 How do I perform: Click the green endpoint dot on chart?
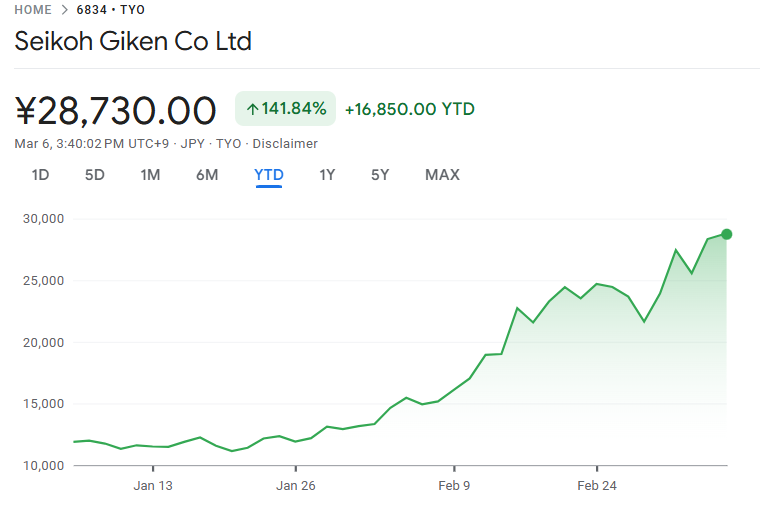pyautogui.click(x=727, y=234)
